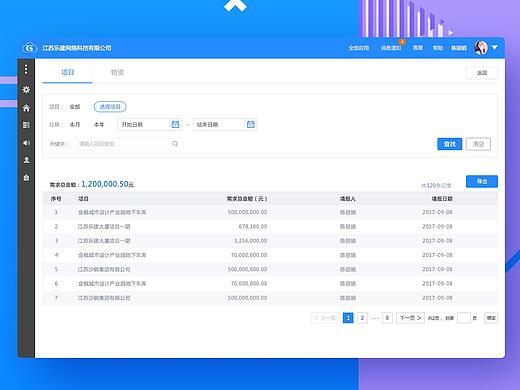
Task: Click the previous page 上一页 button
Action: point(325,318)
